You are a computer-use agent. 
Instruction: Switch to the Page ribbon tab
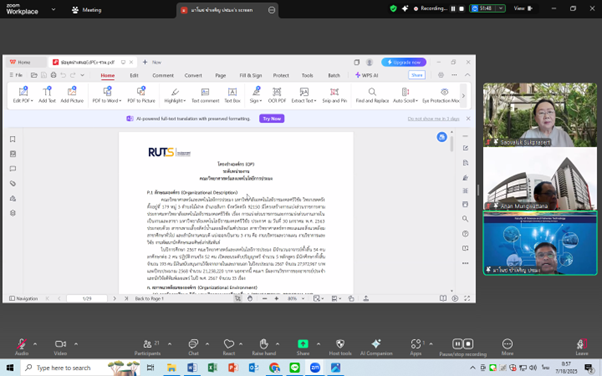[220, 75]
